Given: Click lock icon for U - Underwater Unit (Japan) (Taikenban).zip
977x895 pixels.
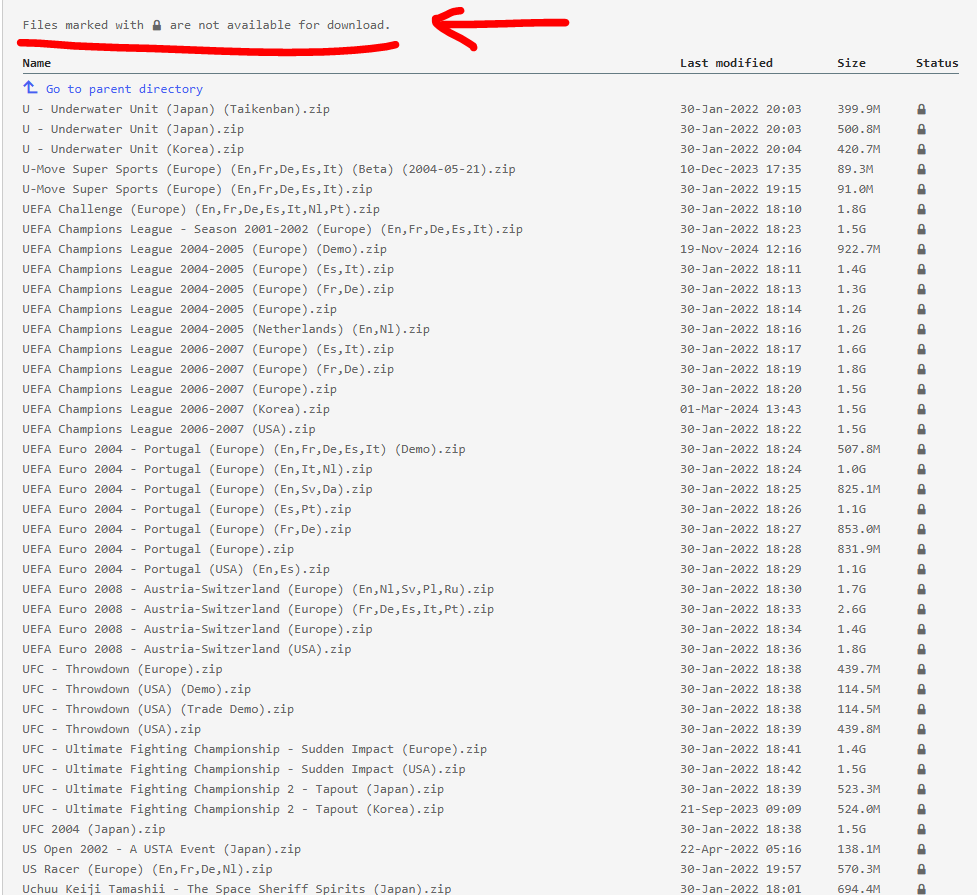Looking at the screenshot, I should point(921,109).
